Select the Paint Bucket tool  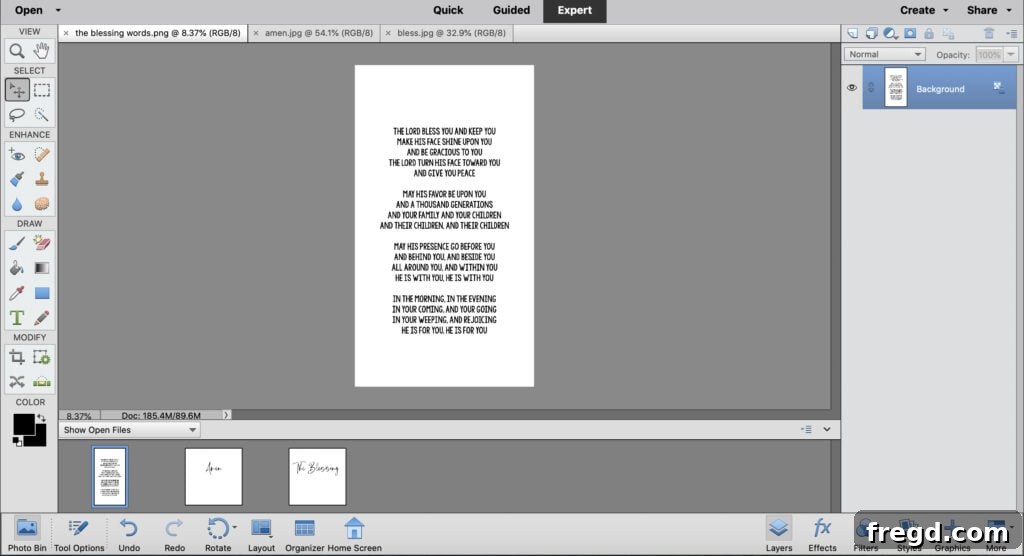pyautogui.click(x=17, y=268)
